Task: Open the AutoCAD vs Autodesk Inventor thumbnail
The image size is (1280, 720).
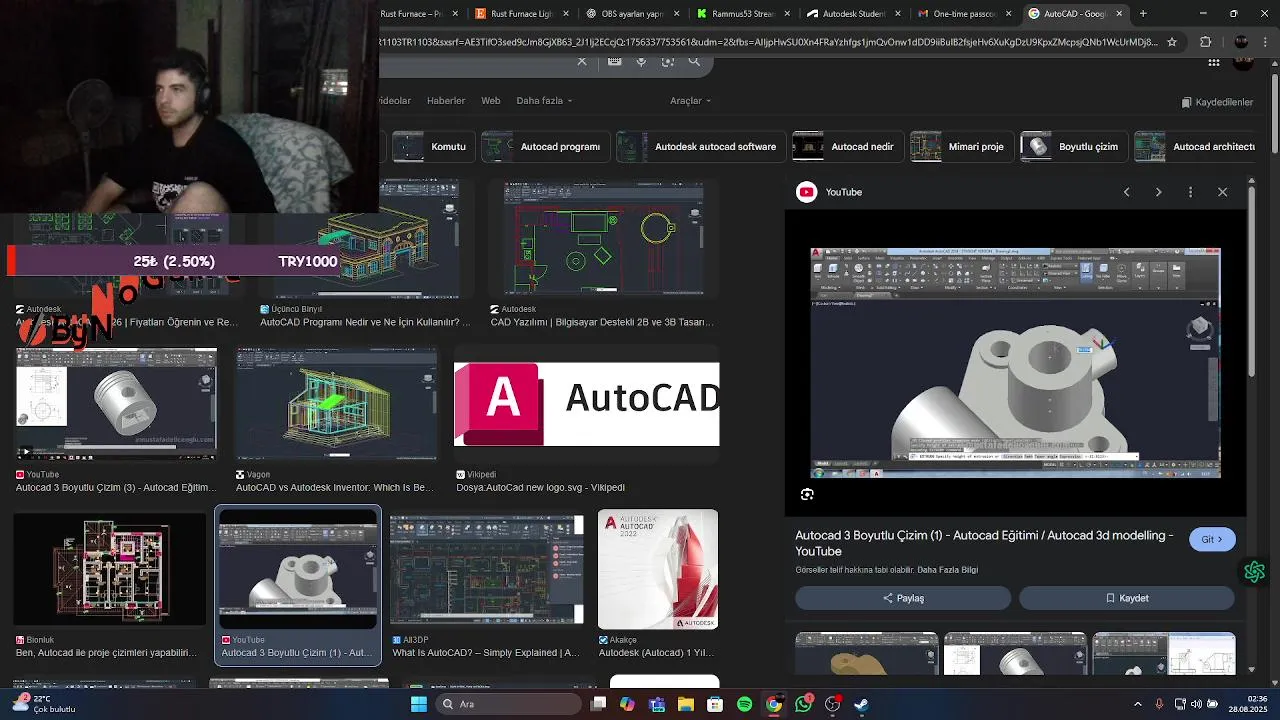Action: click(336, 404)
